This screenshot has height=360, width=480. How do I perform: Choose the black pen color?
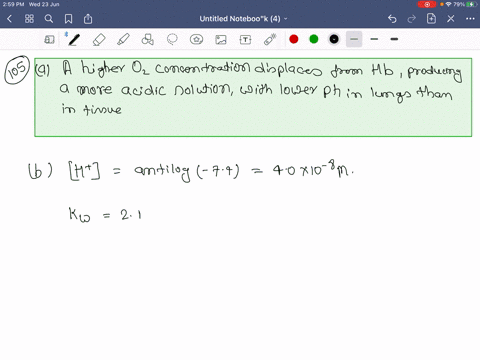click(334, 39)
